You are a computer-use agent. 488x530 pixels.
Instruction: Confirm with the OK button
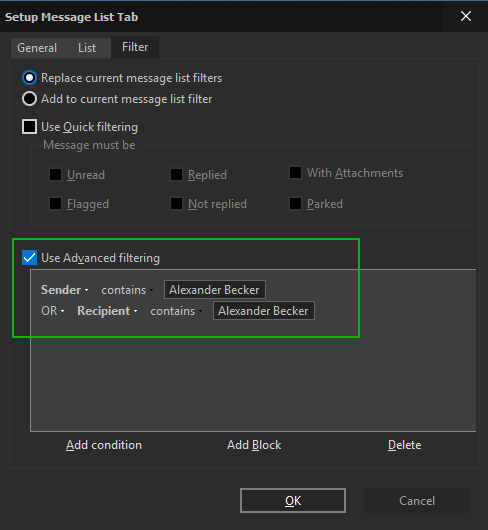(293, 501)
